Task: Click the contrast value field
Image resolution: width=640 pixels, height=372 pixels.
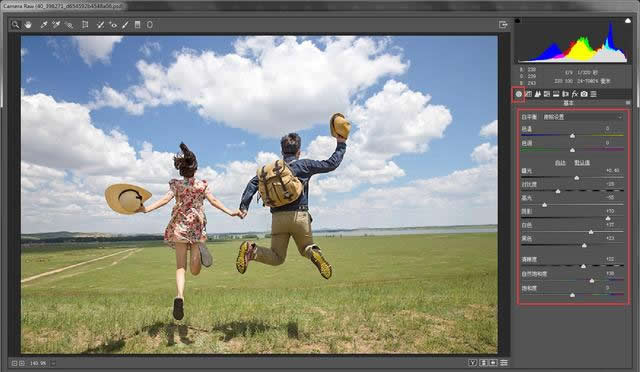Action: [611, 184]
